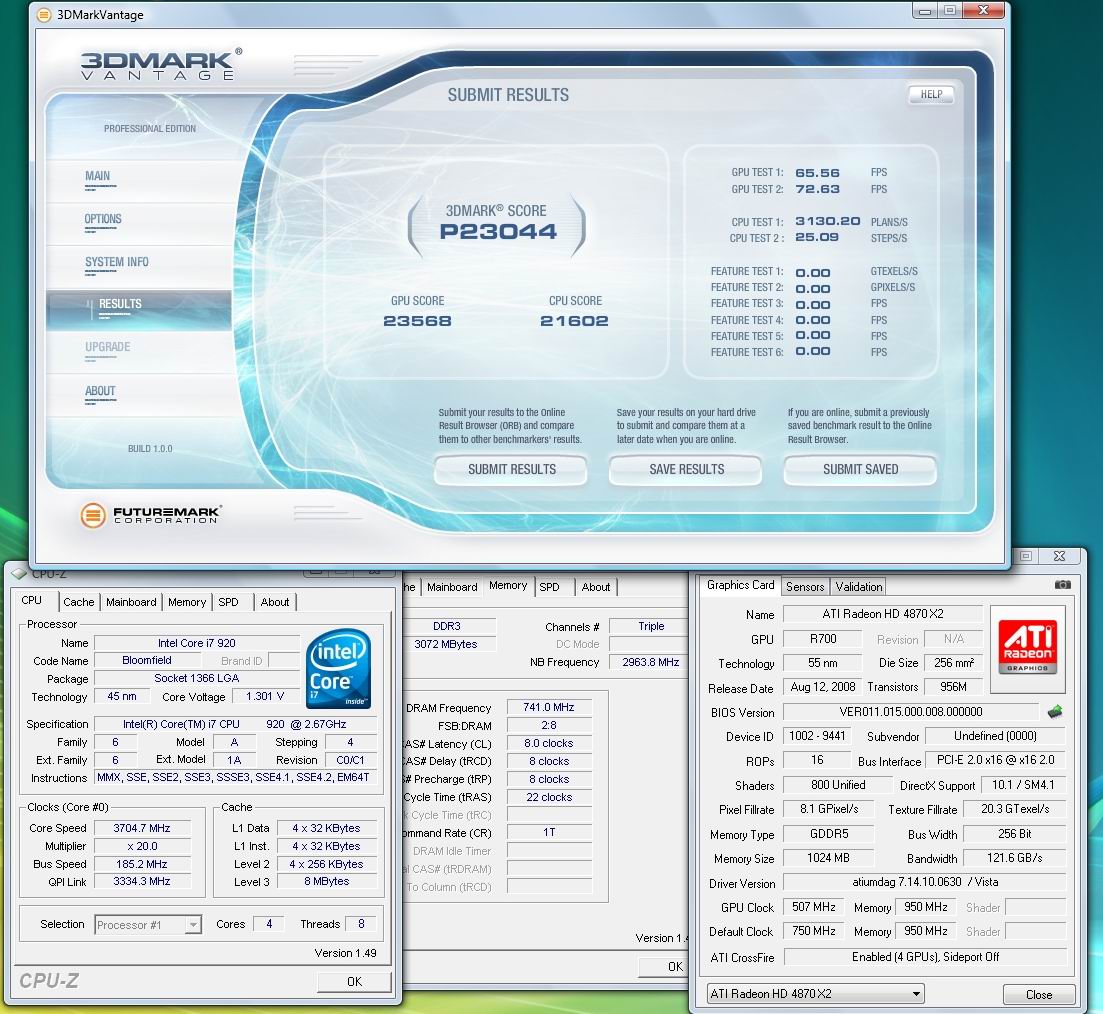Click the GPU score 23568 value

click(x=417, y=321)
